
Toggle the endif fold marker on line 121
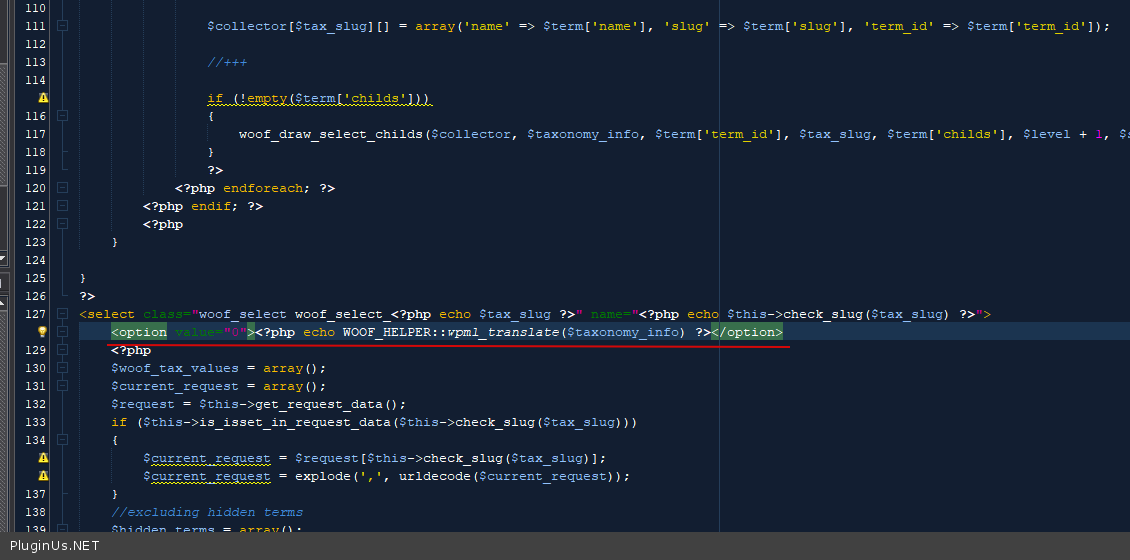[x=62, y=206]
